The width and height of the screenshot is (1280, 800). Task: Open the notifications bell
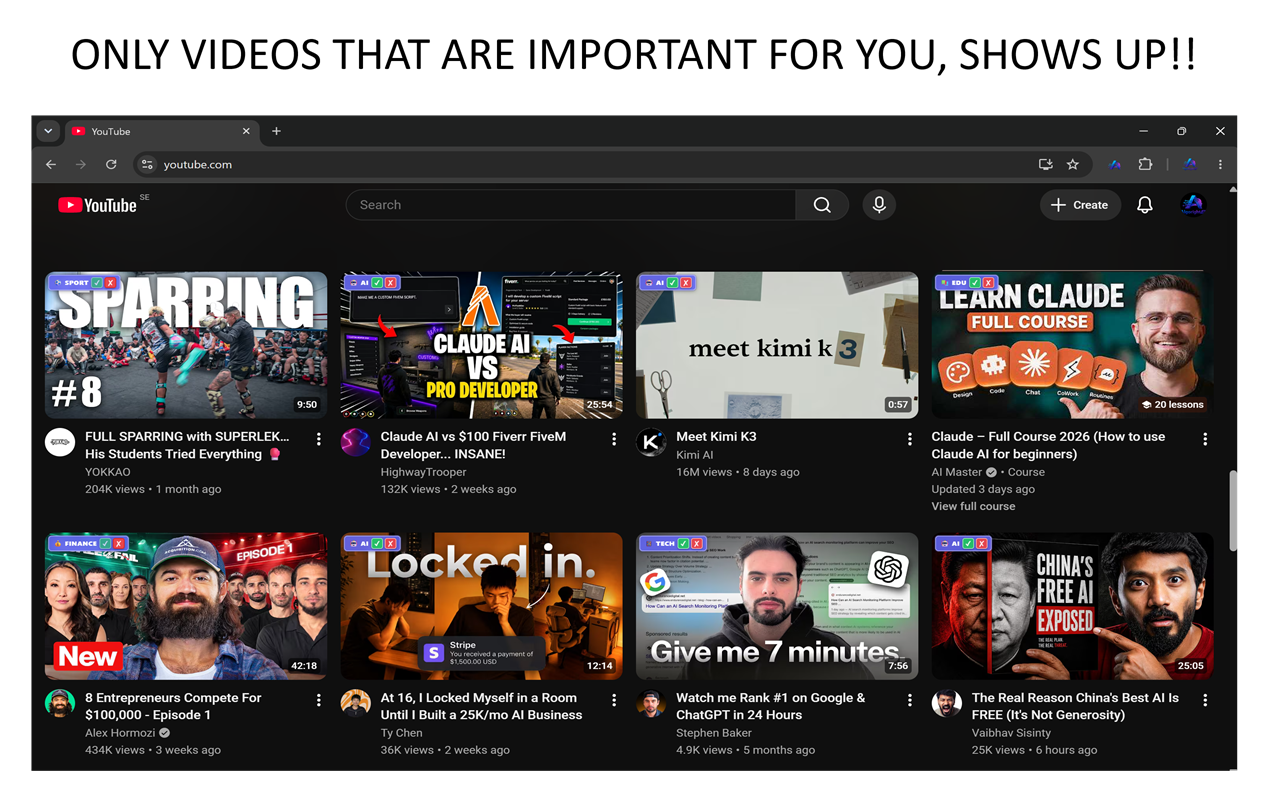coord(1145,205)
